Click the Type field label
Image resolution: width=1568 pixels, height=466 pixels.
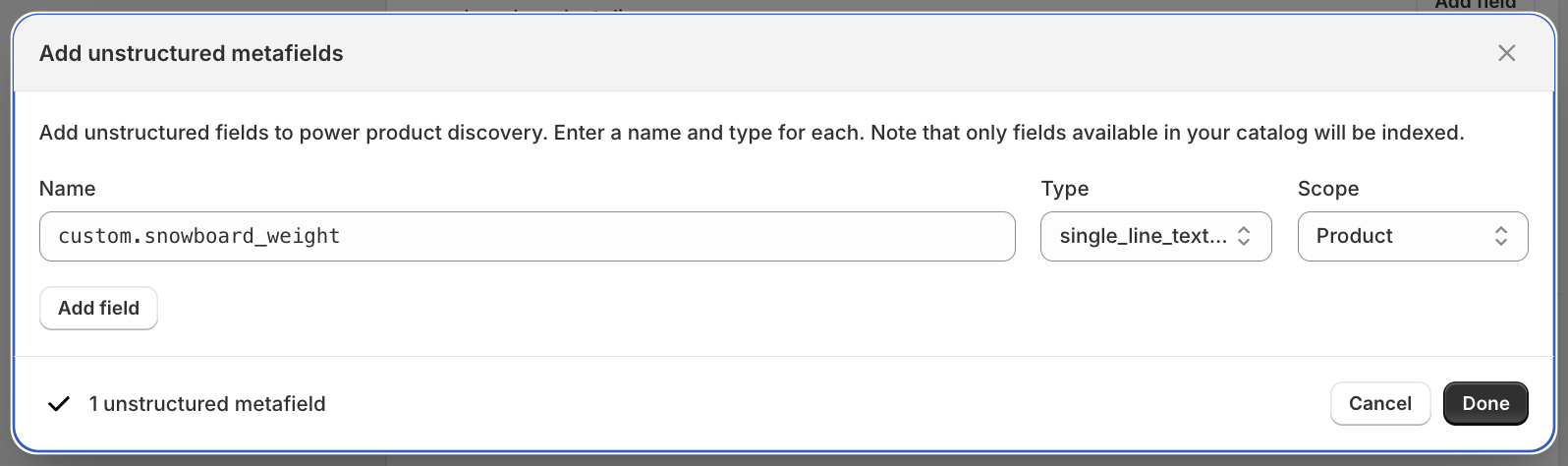click(1065, 189)
